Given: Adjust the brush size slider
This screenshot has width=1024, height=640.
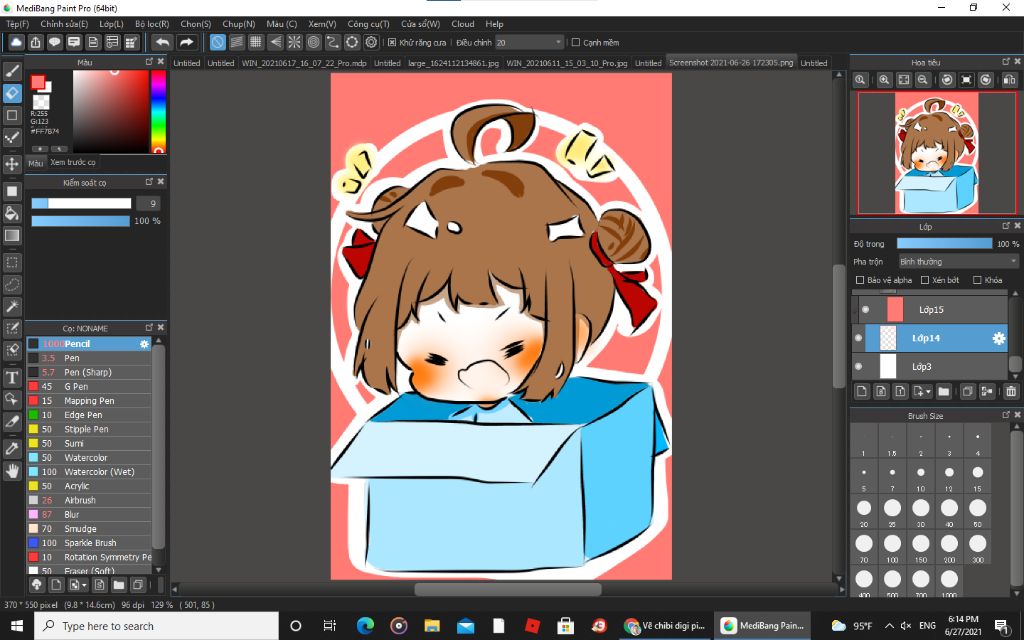Looking at the screenshot, I should pyautogui.click(x=81, y=204).
